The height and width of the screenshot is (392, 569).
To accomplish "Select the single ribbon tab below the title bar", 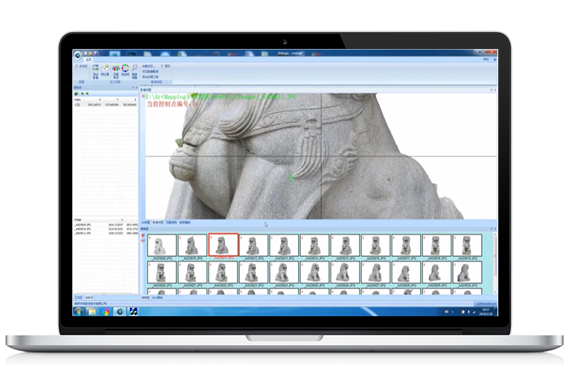I will pos(89,60).
